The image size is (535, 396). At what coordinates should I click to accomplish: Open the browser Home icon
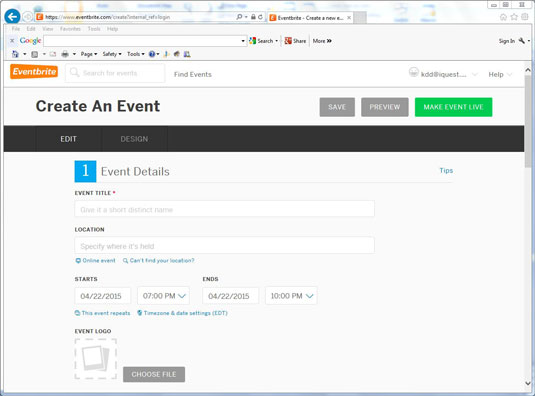[503, 17]
